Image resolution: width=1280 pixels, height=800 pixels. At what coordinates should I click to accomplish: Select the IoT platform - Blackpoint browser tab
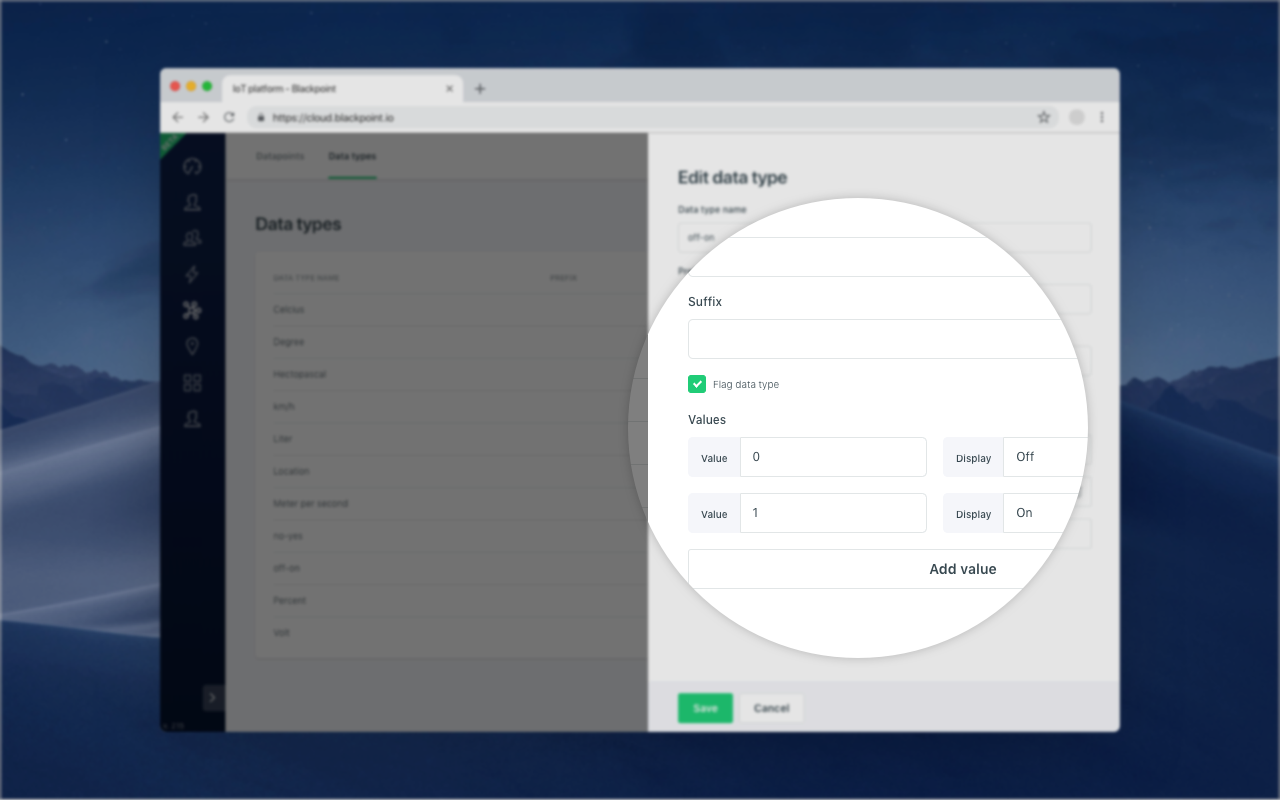tap(342, 88)
